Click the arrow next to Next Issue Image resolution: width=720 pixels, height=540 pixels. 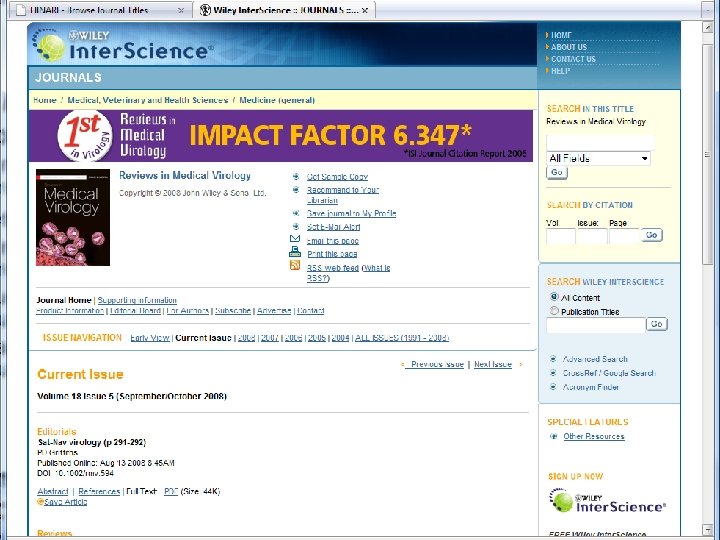click(x=521, y=365)
